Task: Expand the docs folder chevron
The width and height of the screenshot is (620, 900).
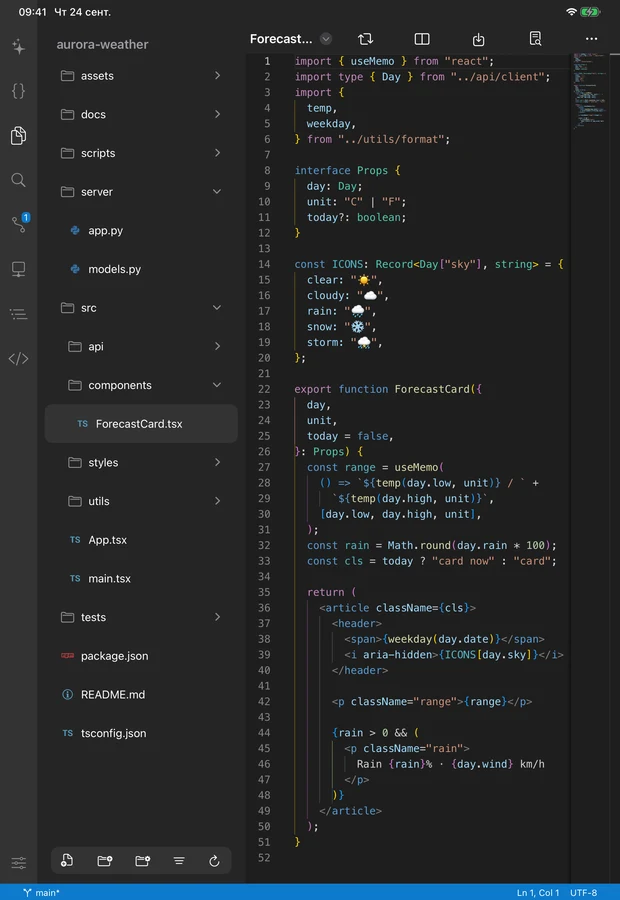Action: coord(218,114)
